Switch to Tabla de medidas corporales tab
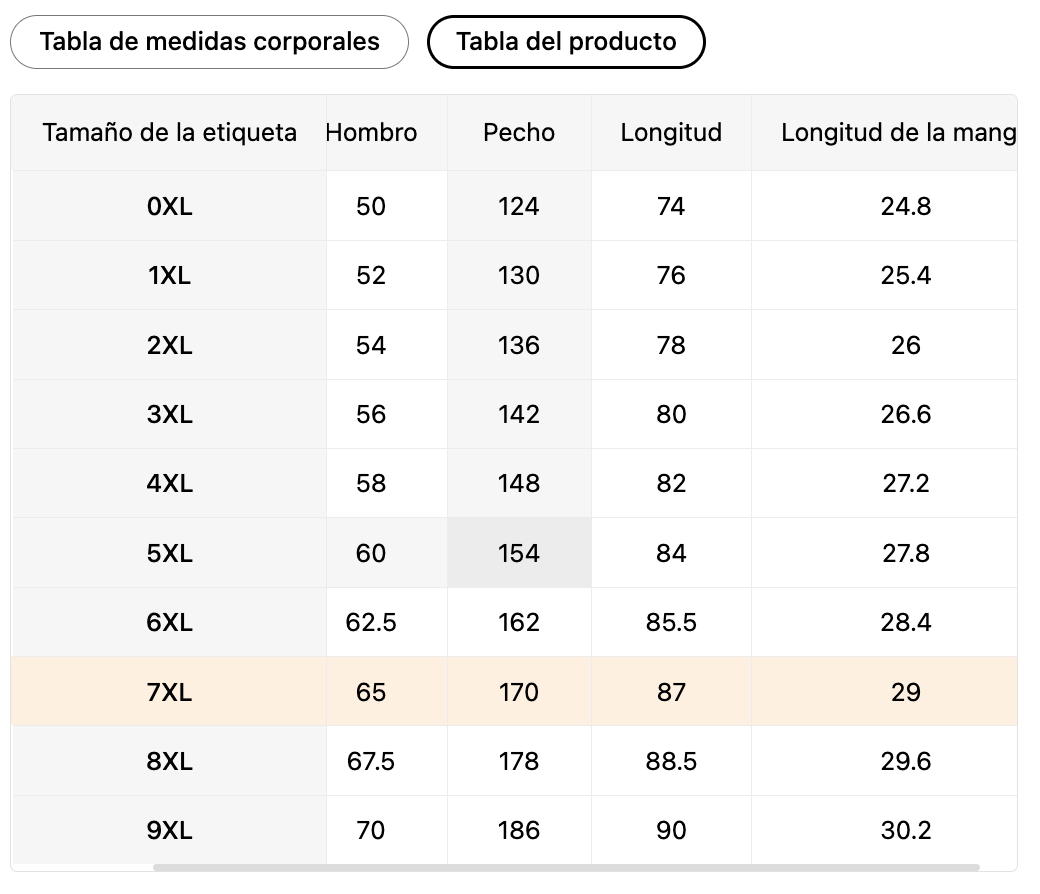Image resolution: width=1040 pixels, height=894 pixels. coord(209,42)
